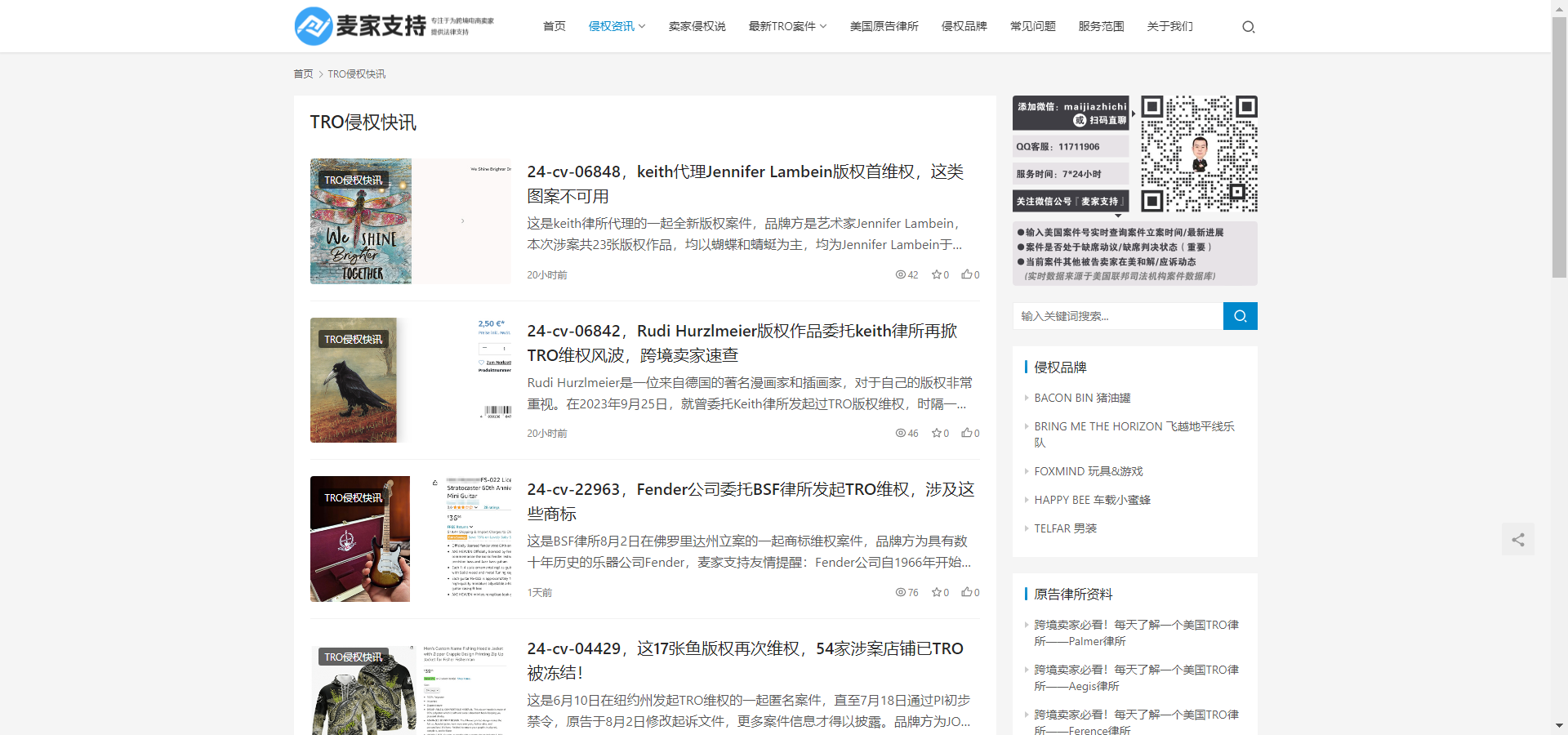Click the 首页 breadcrumb link
The image size is (1568, 735).
click(304, 74)
